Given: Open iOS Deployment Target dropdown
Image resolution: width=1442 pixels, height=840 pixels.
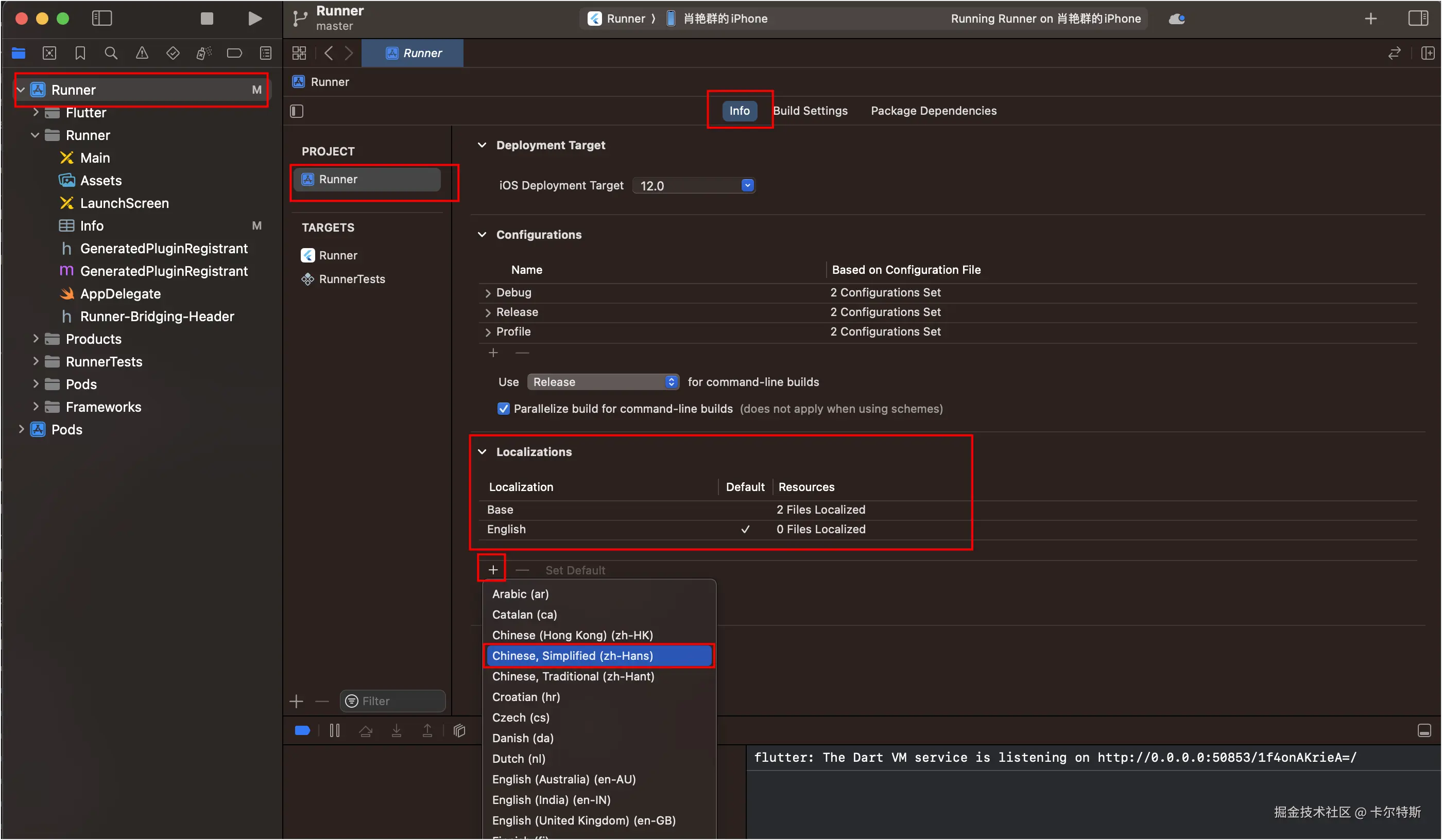Looking at the screenshot, I should [x=747, y=185].
